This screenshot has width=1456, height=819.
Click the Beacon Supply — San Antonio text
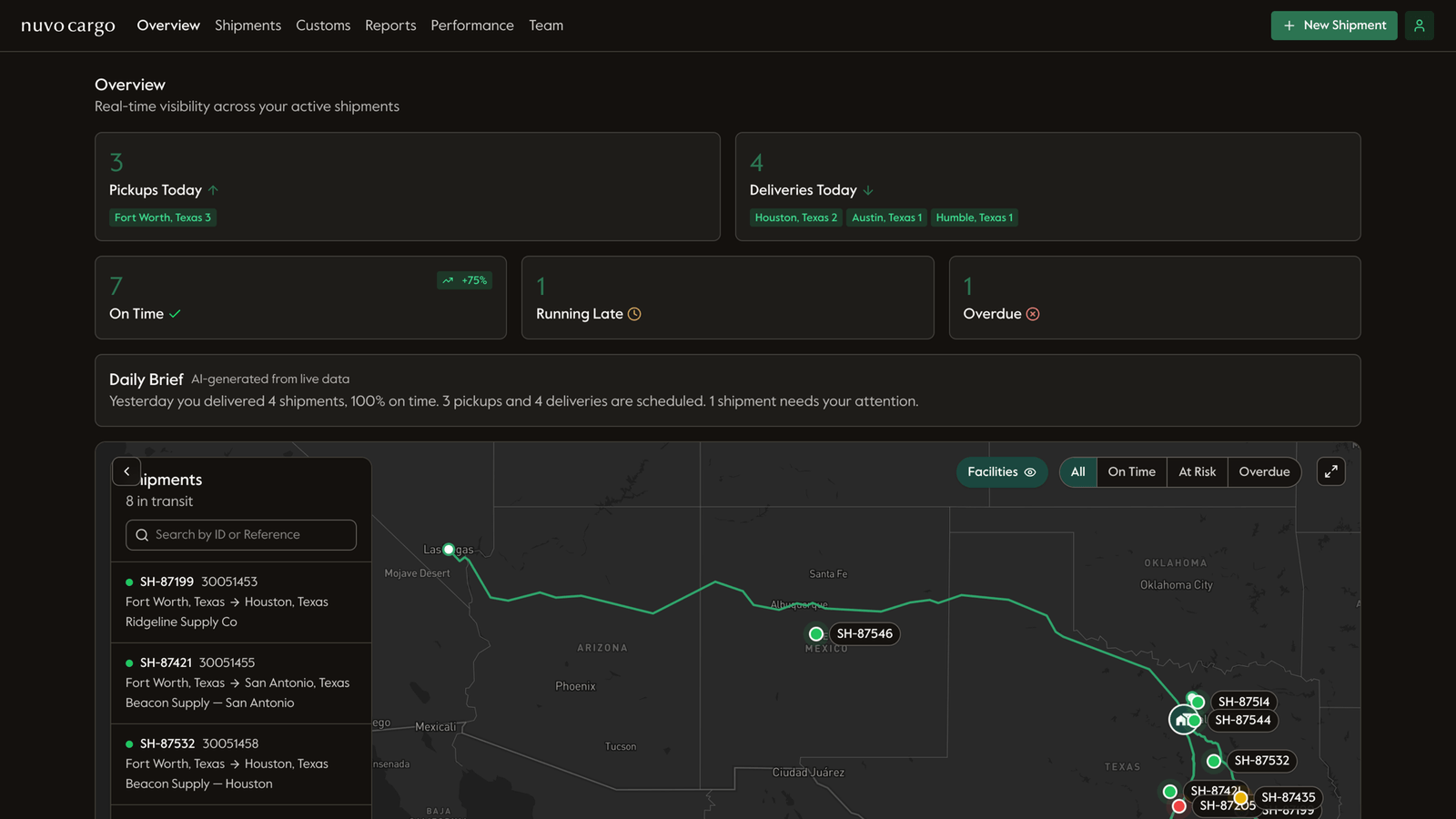click(210, 703)
